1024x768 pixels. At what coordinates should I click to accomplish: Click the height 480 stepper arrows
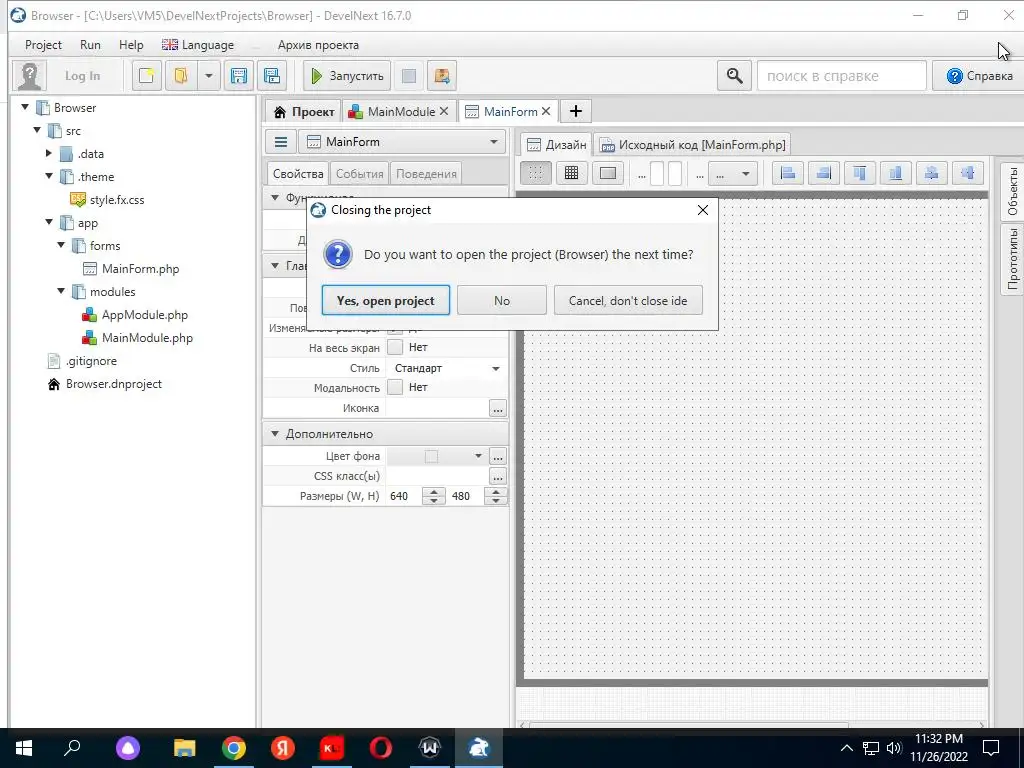496,496
